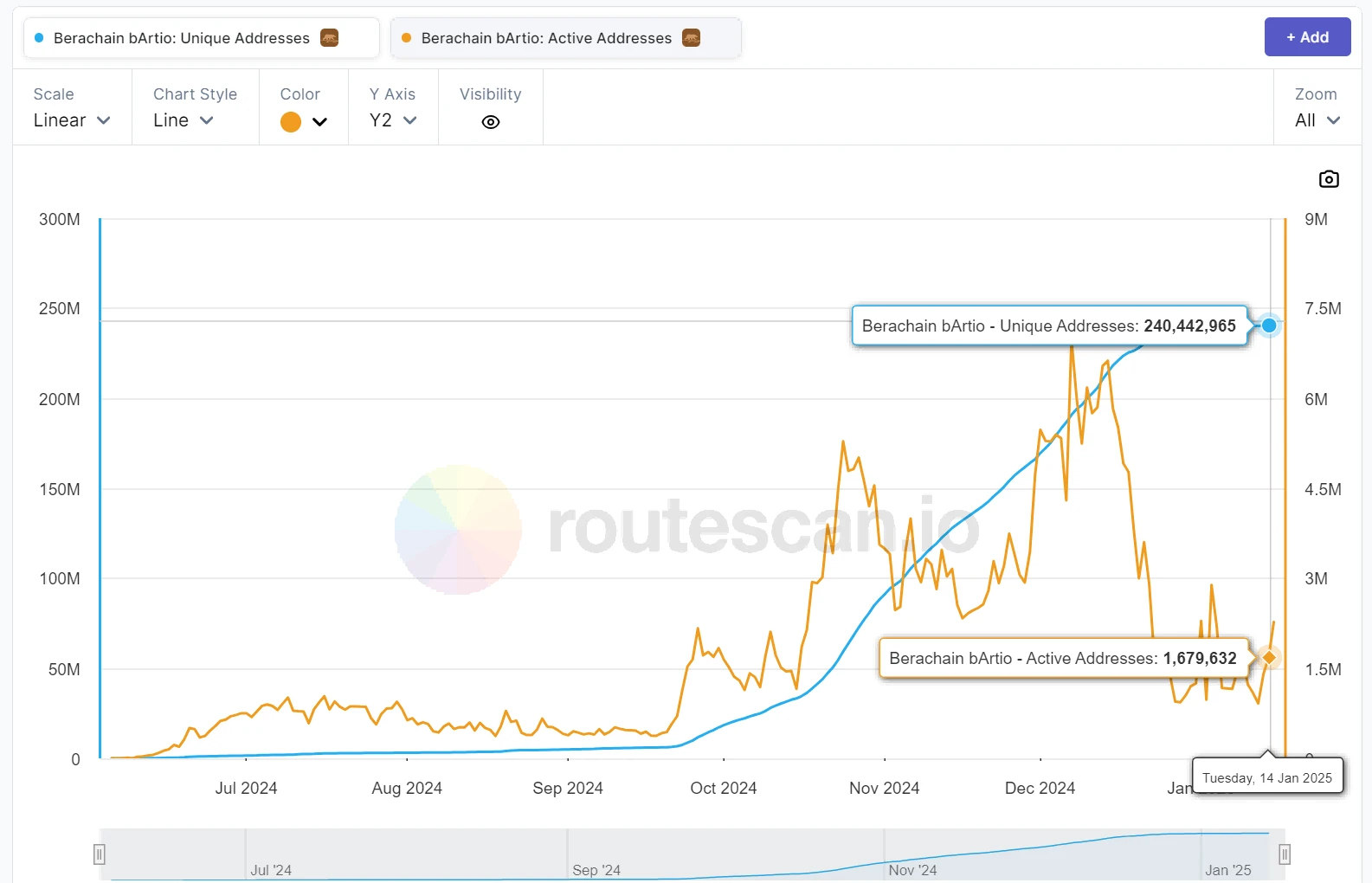Click Active Addresses 1,679,632 tooltip
The width and height of the screenshot is (1372, 883).
pyautogui.click(x=1063, y=658)
